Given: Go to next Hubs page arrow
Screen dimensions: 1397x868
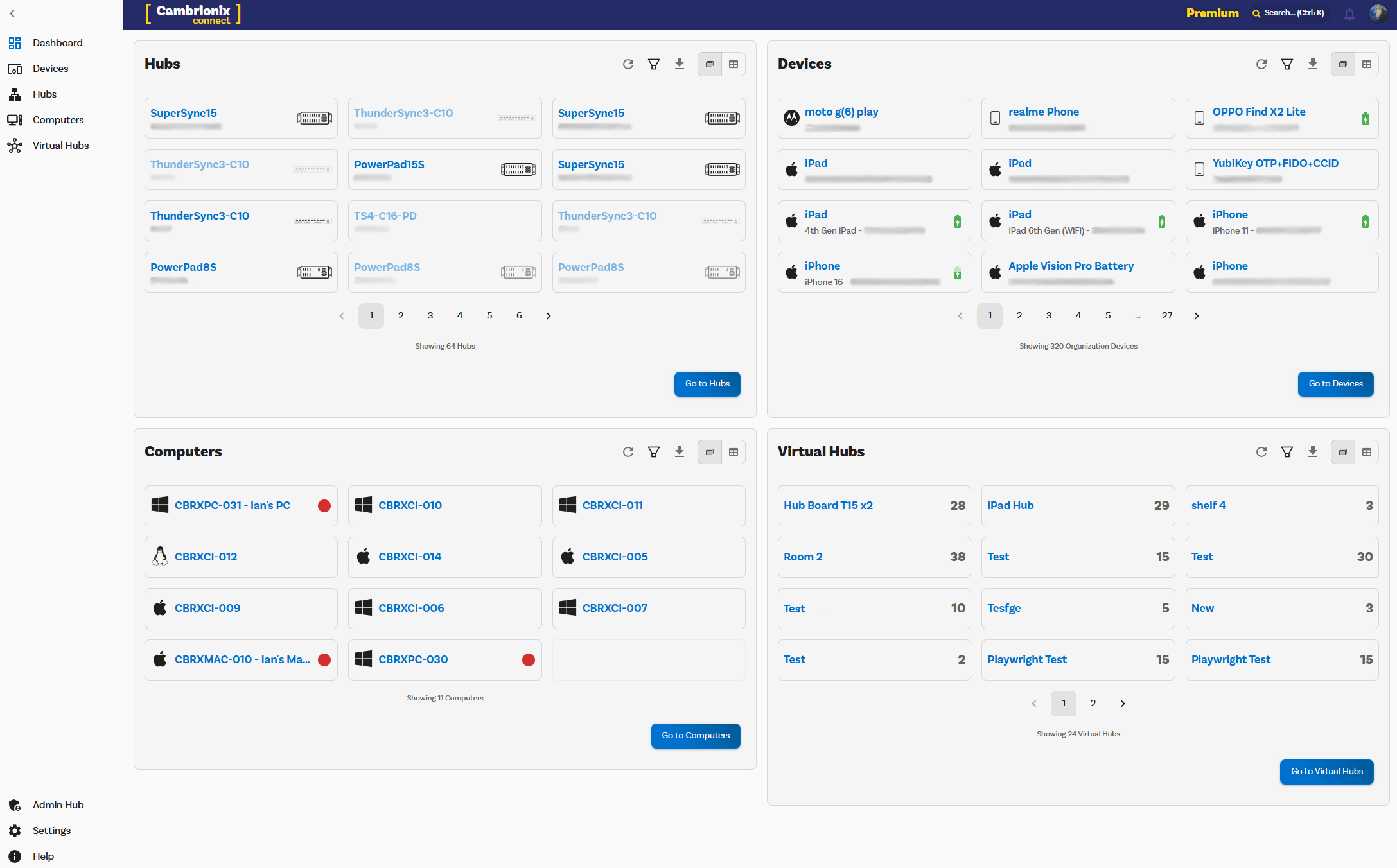Looking at the screenshot, I should tap(548, 316).
